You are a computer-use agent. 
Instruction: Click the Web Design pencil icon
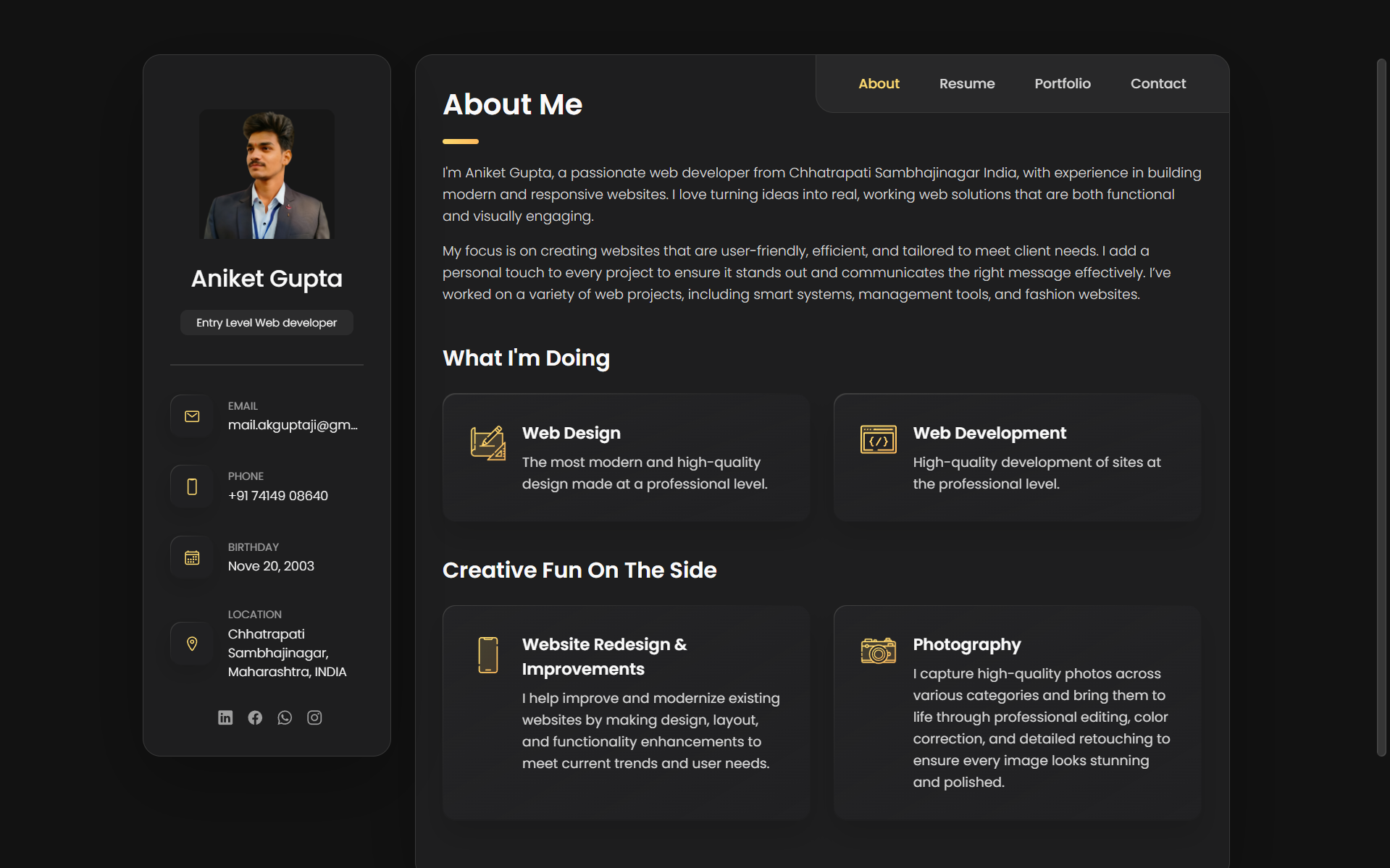(x=487, y=443)
